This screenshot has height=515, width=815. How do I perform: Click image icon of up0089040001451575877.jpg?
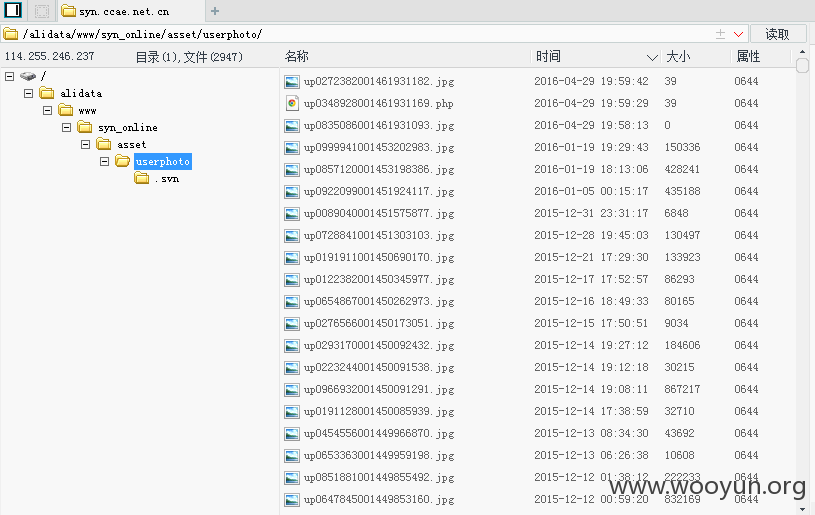292,214
